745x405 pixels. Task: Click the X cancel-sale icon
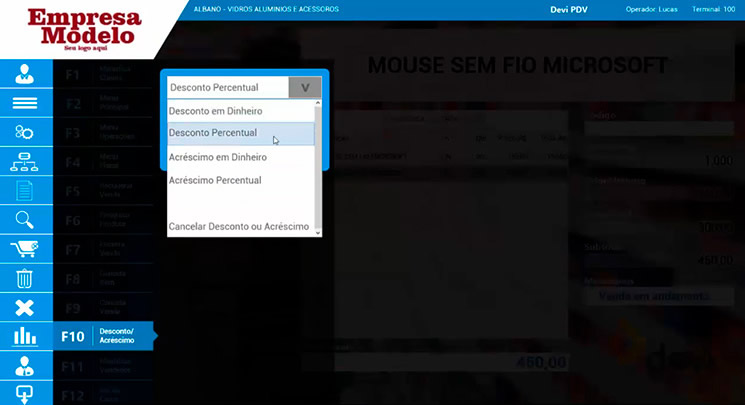coord(24,308)
